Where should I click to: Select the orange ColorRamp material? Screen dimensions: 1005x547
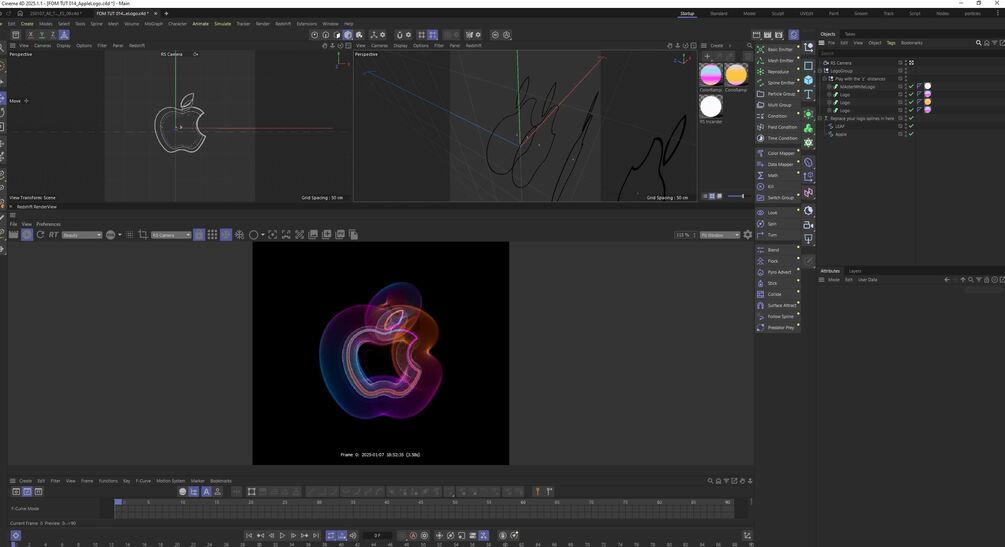pyautogui.click(x=736, y=75)
